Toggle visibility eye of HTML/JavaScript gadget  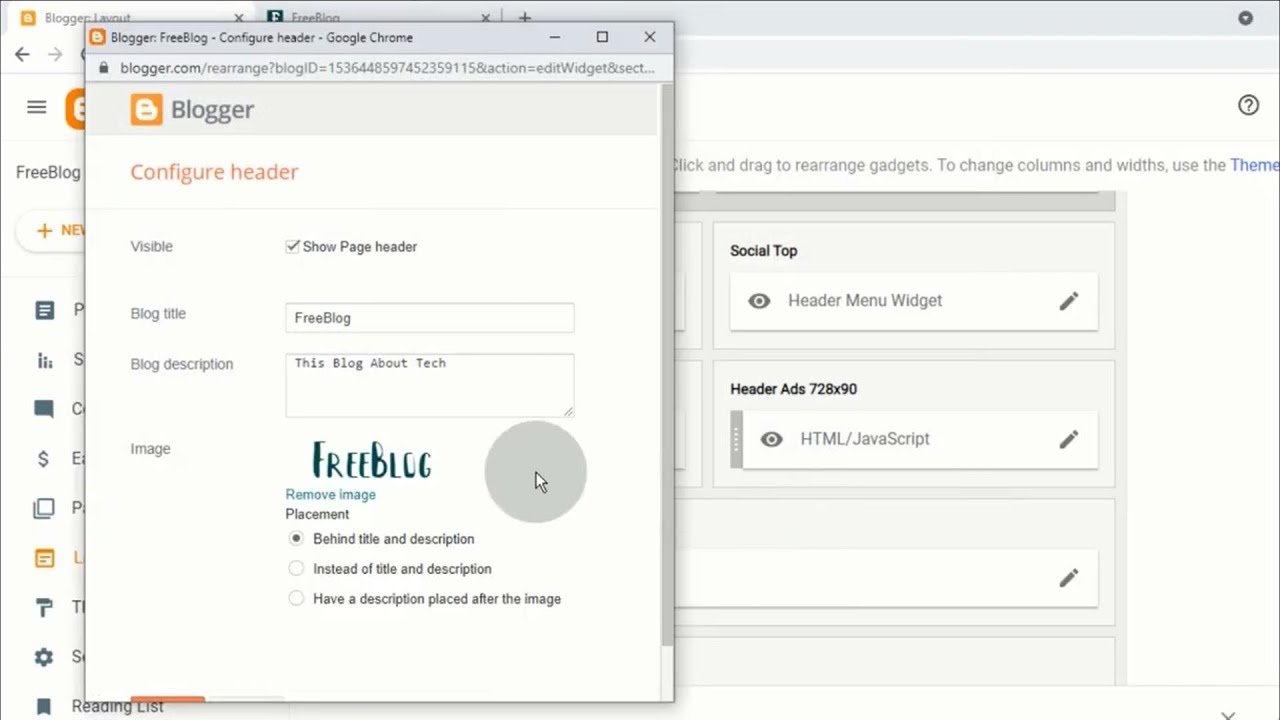771,439
